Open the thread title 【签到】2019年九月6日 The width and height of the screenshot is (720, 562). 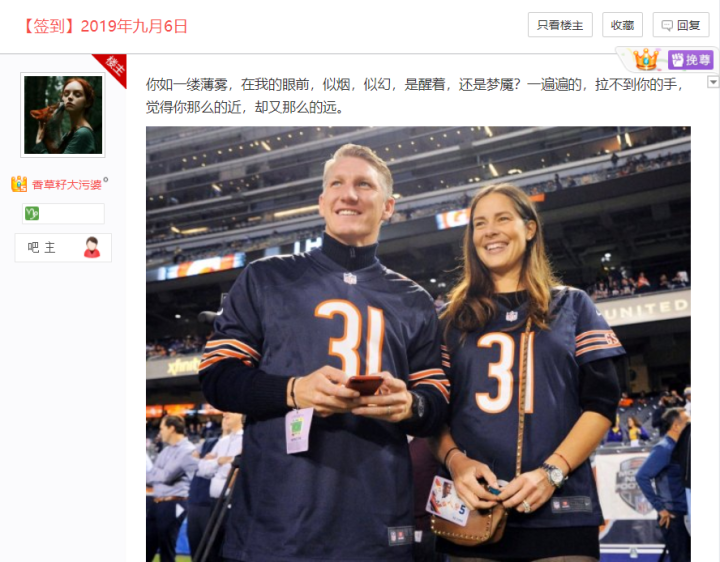click(x=104, y=26)
